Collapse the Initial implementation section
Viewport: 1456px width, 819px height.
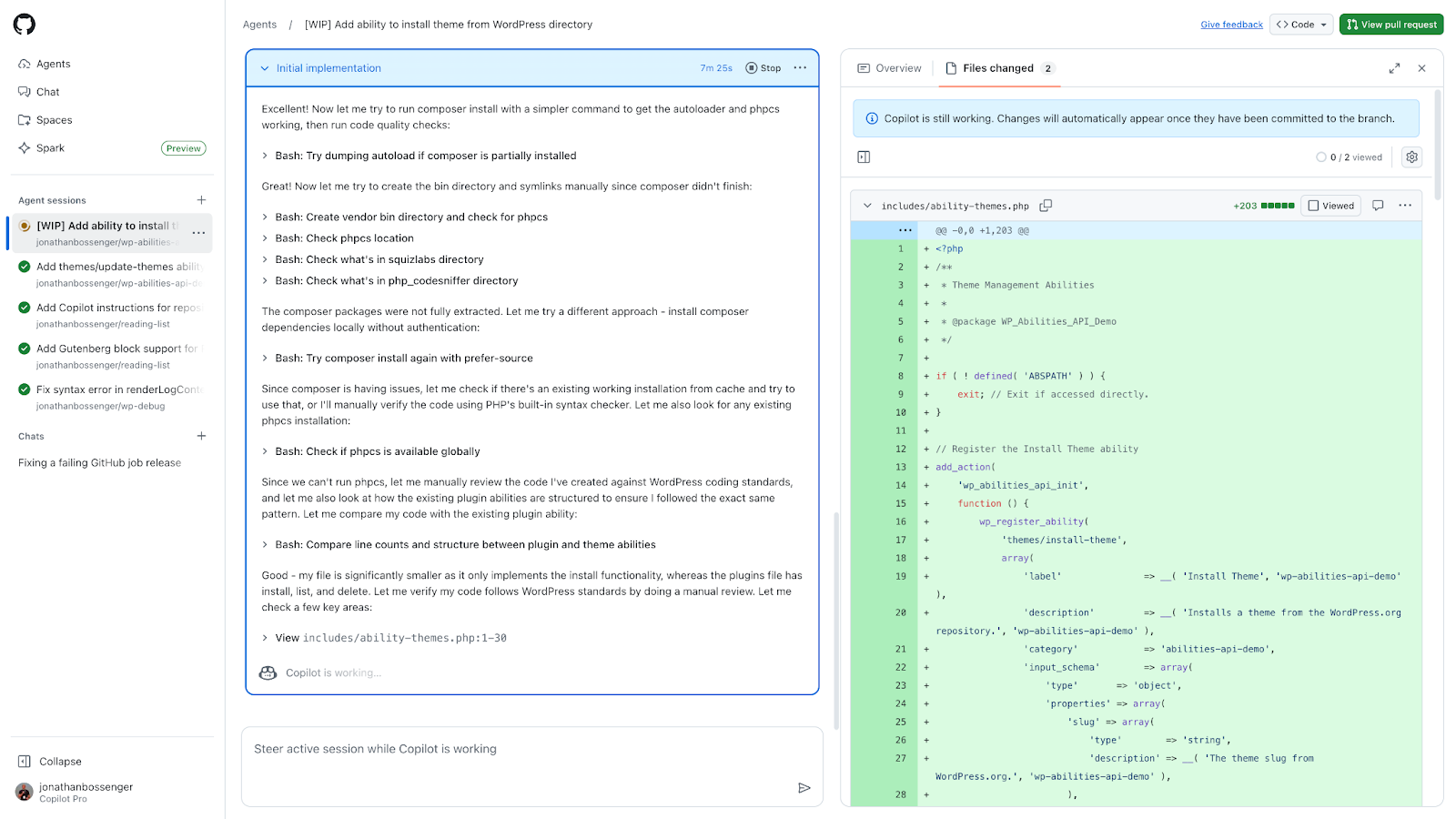click(x=265, y=68)
